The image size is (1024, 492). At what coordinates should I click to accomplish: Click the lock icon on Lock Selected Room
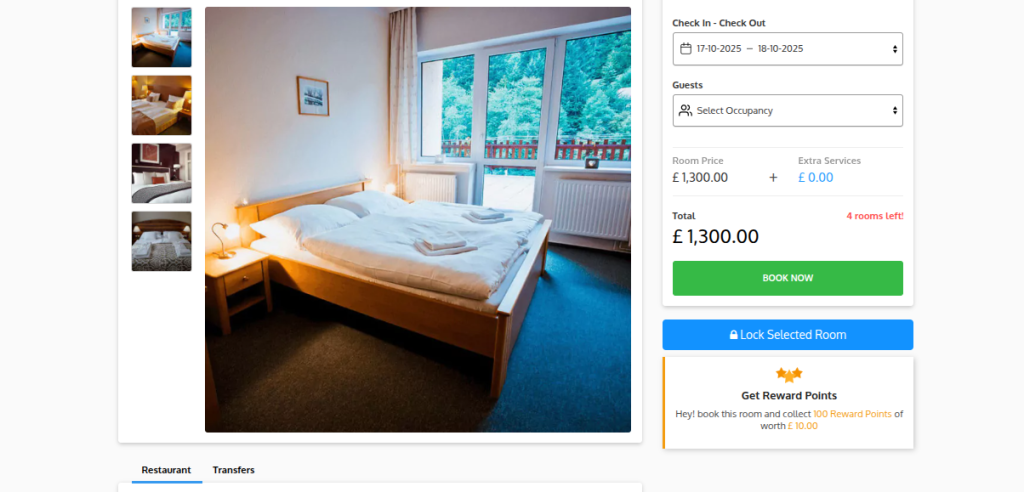(x=733, y=335)
